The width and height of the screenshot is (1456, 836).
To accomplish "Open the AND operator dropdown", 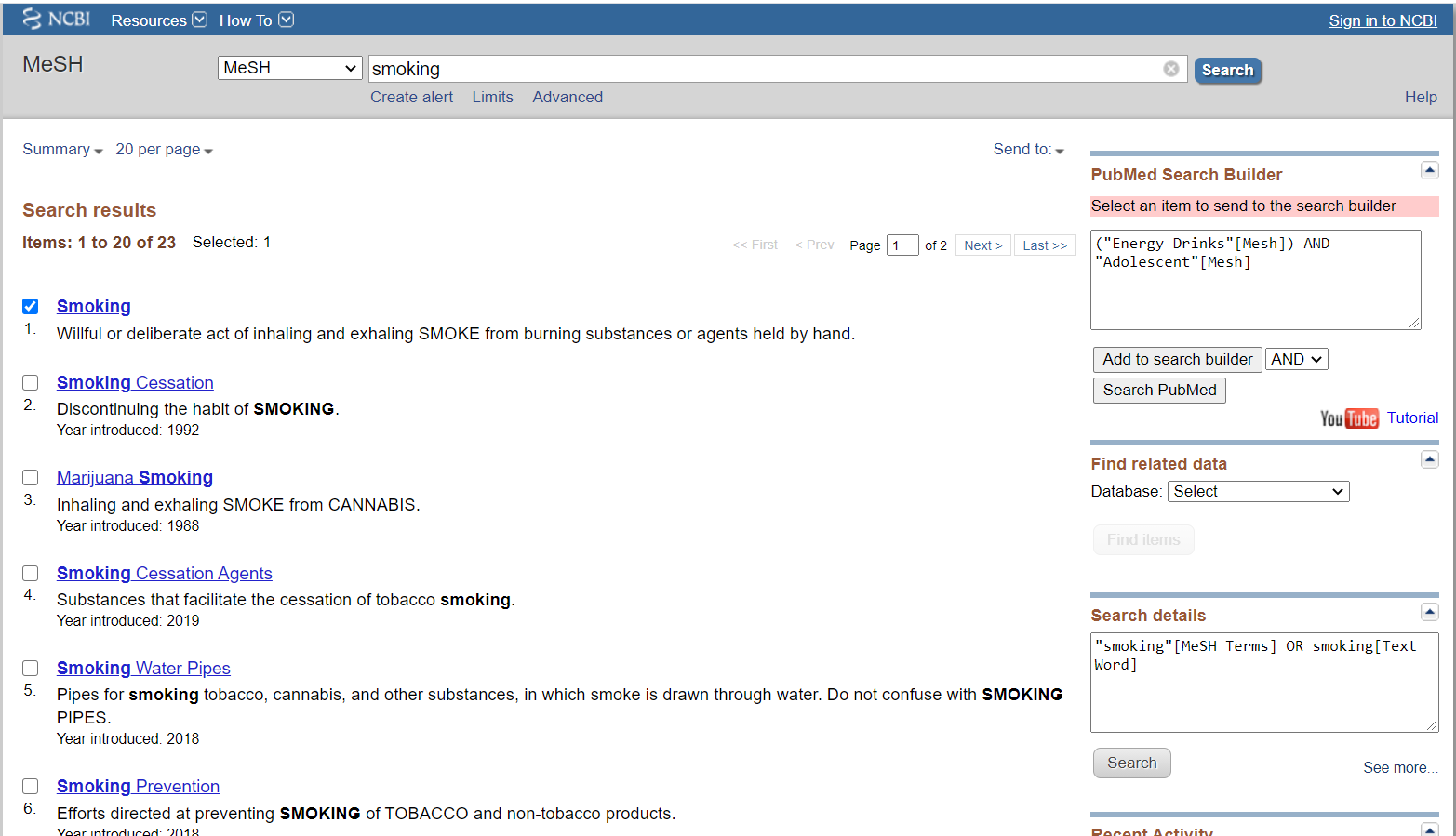I will click(x=1295, y=360).
